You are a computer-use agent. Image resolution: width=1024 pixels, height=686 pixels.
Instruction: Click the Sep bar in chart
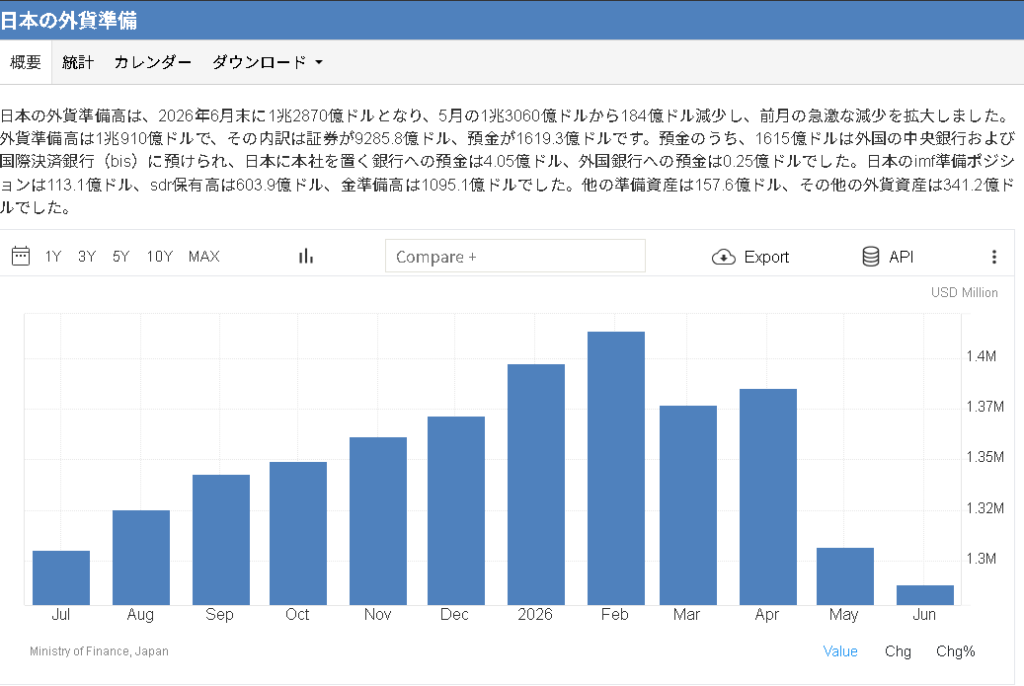[x=221, y=540]
